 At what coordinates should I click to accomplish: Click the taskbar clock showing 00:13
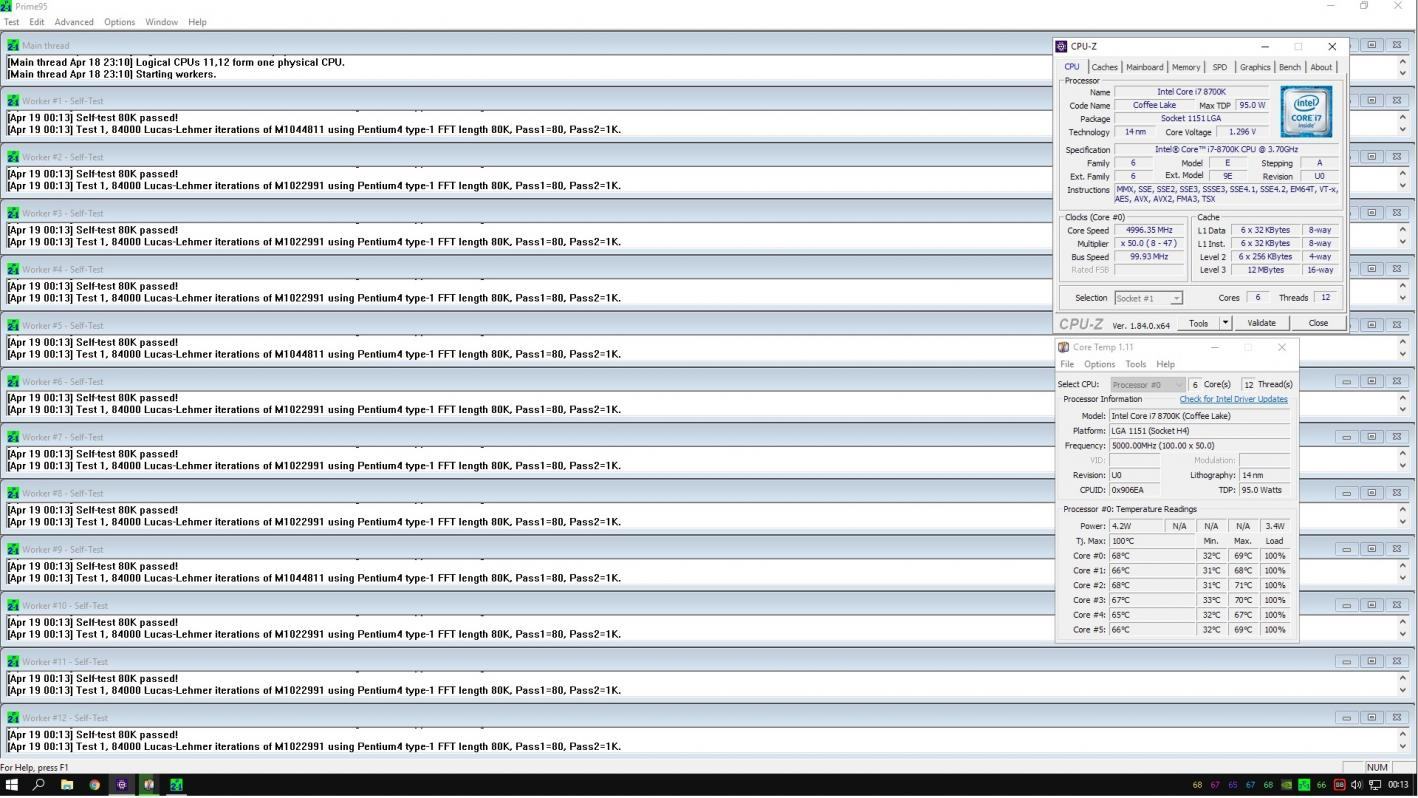pyautogui.click(x=1398, y=785)
